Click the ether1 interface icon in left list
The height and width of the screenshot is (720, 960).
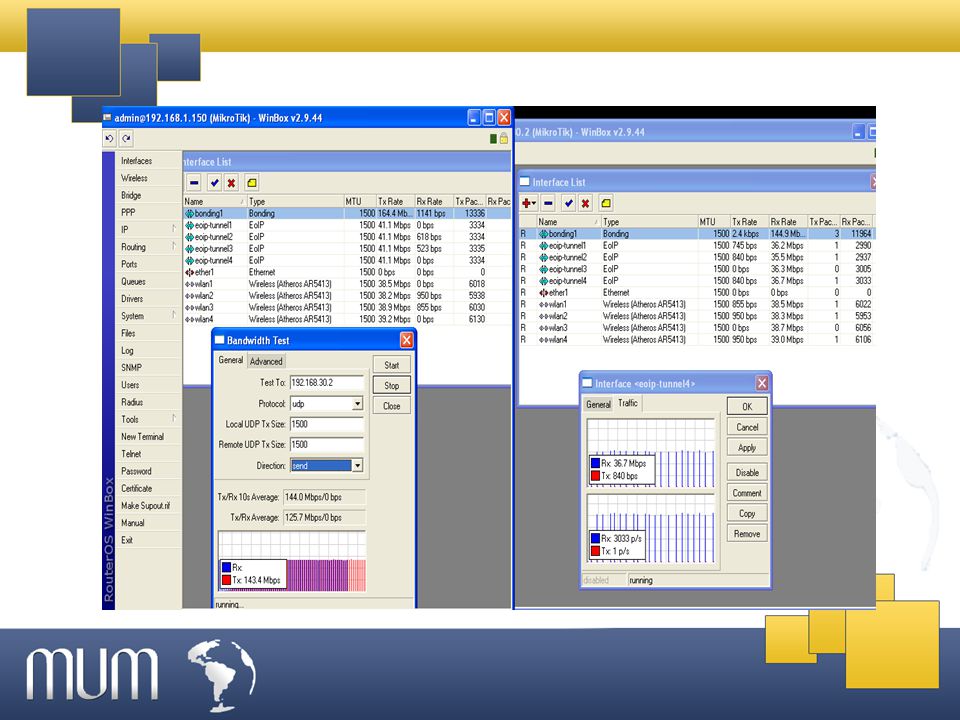pos(190,272)
